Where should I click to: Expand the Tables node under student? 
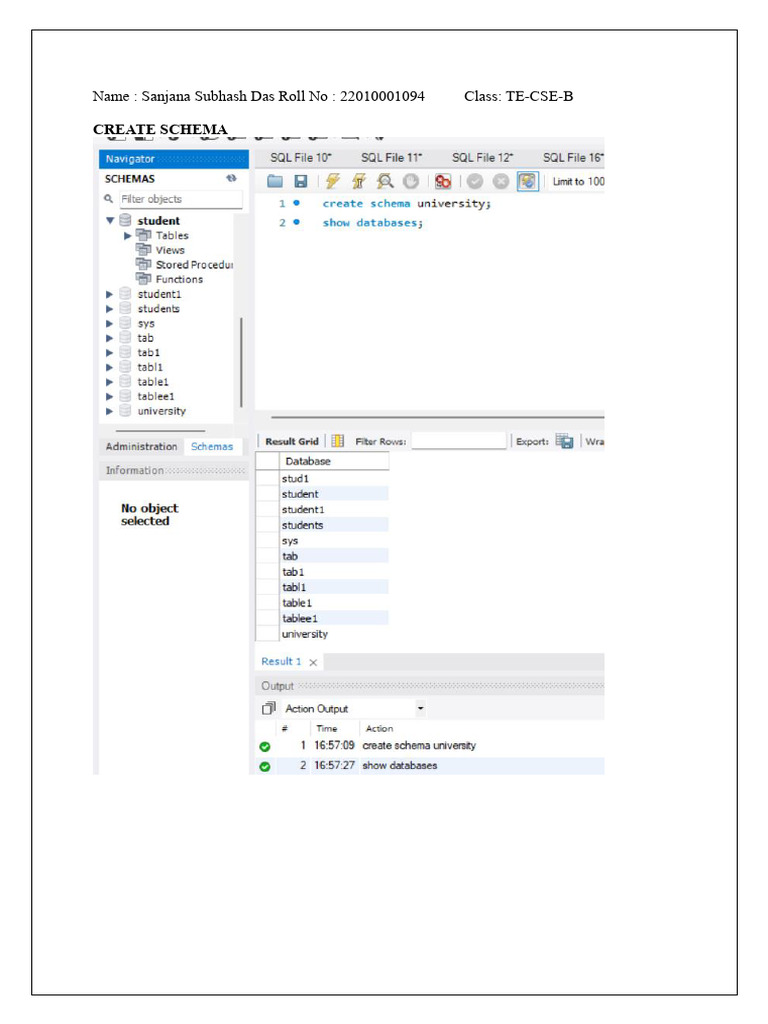(x=128, y=236)
